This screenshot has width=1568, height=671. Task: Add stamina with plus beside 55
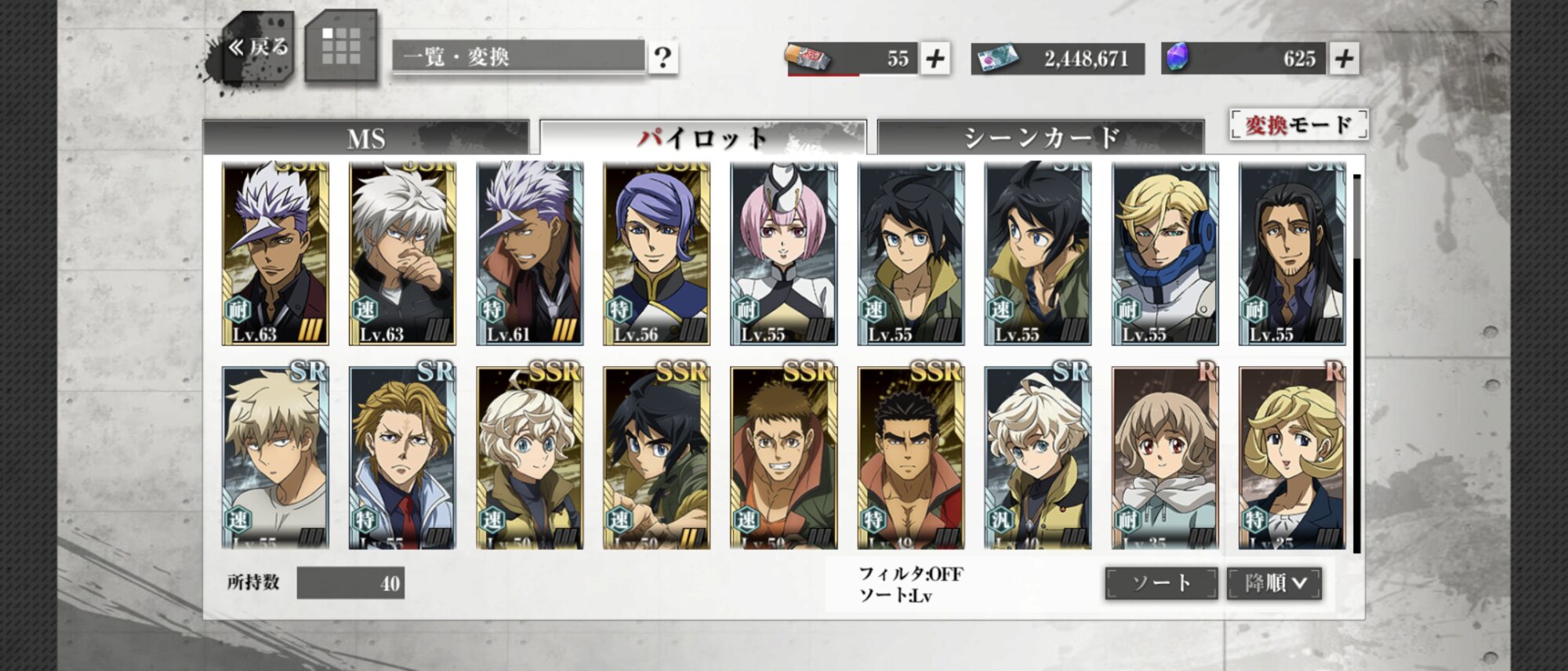(x=935, y=59)
